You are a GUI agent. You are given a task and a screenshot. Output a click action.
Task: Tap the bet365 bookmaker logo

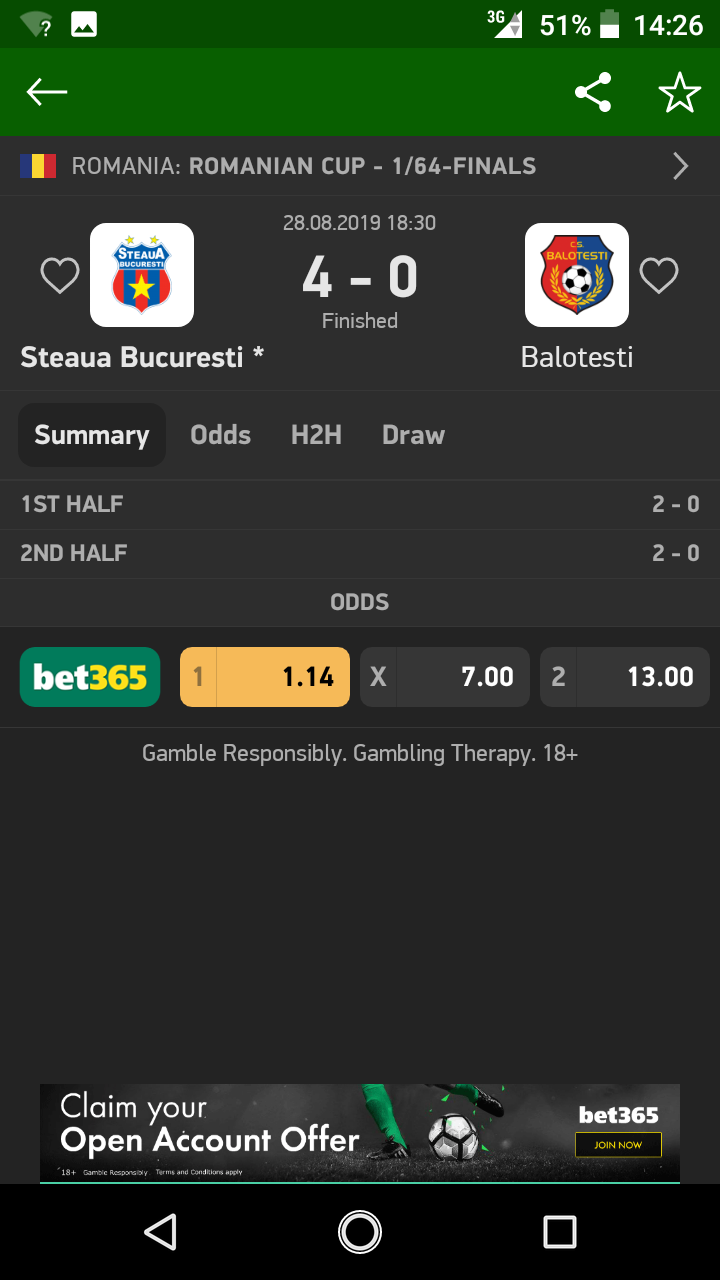pos(90,677)
